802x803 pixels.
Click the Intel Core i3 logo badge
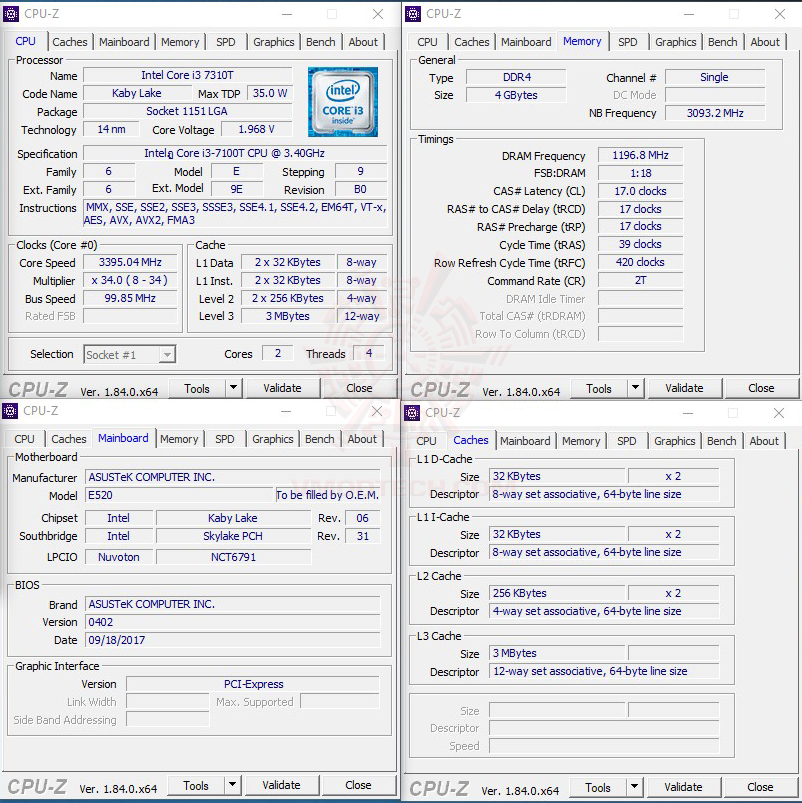point(343,102)
